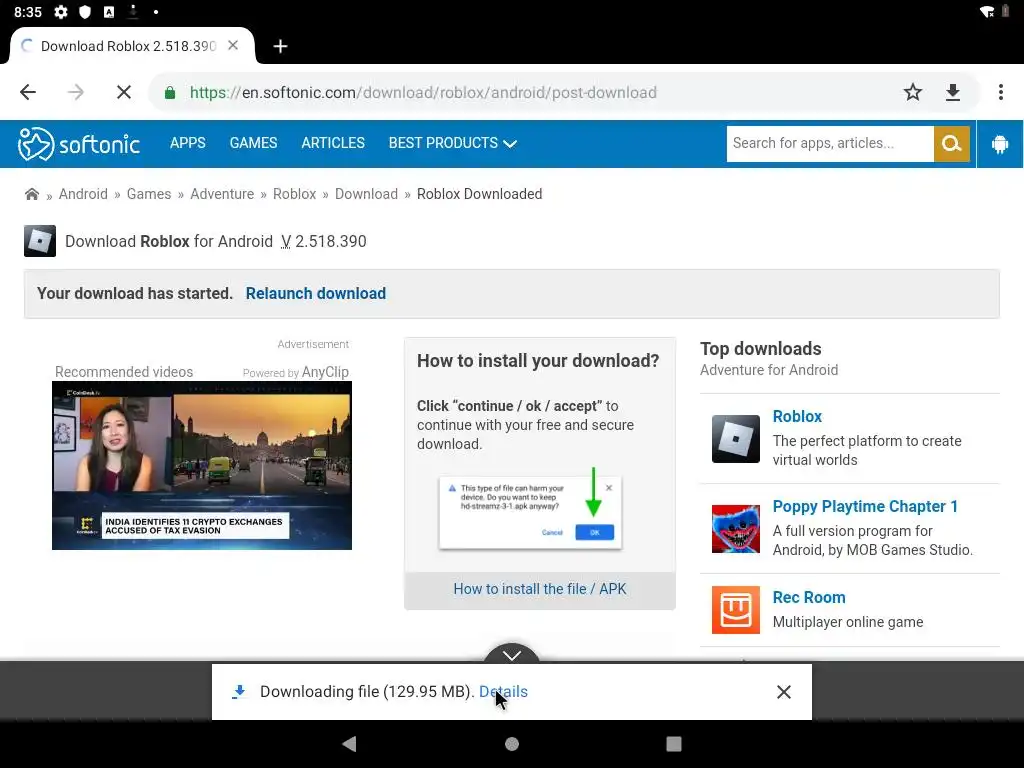The image size is (1024, 768).
Task: Click the Android platform icon in header
Action: coord(1000,144)
